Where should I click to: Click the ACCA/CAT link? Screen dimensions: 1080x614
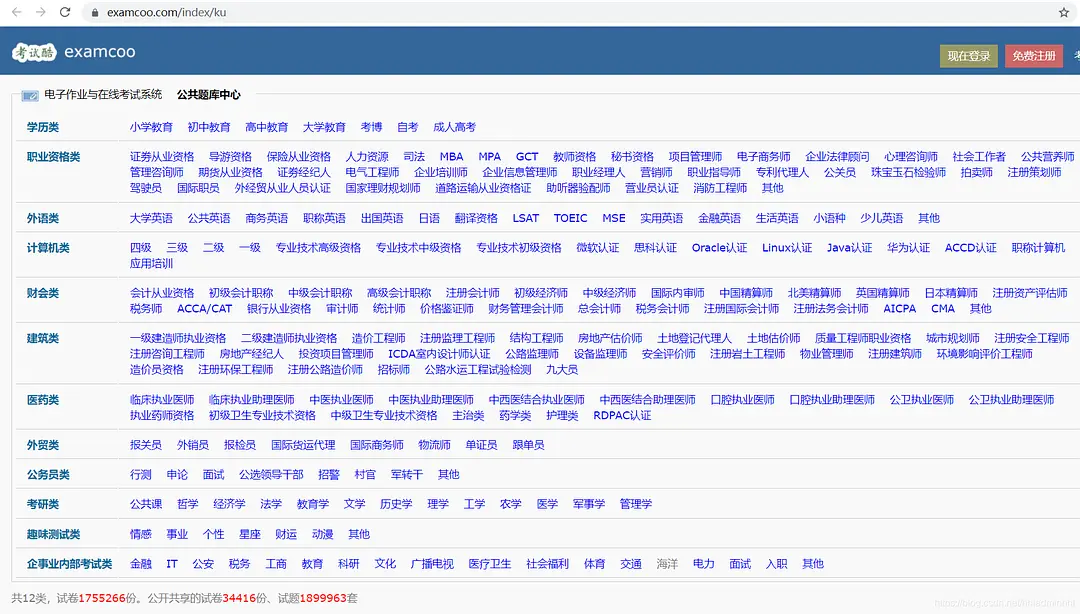[x=204, y=309]
